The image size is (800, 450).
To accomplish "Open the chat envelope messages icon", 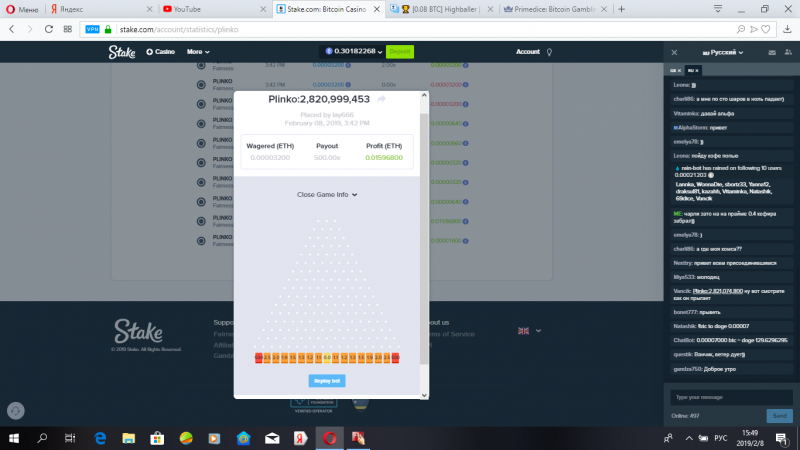I will pyautogui.click(x=772, y=52).
